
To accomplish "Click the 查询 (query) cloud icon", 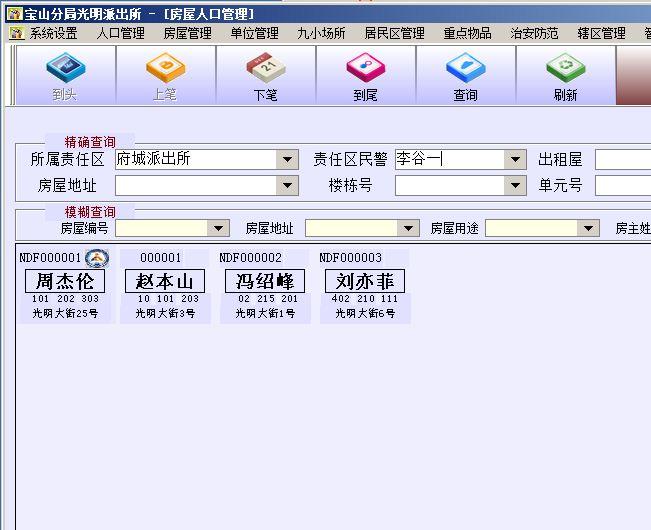I will (x=466, y=67).
